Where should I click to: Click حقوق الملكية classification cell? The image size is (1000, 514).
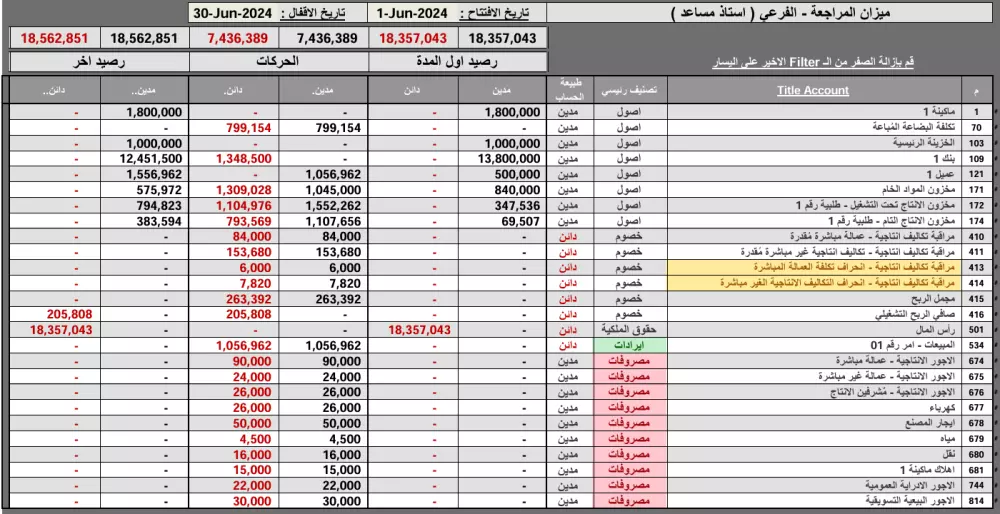click(630, 330)
